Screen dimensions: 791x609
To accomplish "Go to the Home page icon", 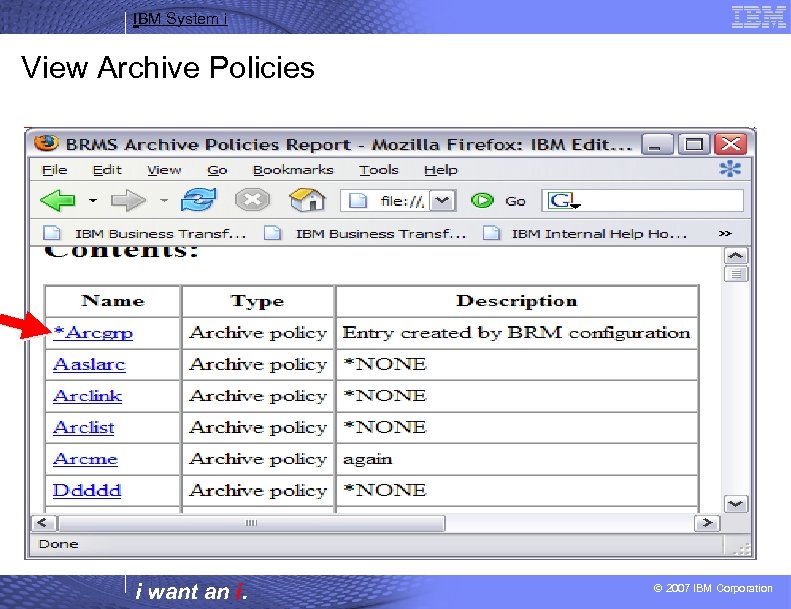I will pyautogui.click(x=307, y=199).
